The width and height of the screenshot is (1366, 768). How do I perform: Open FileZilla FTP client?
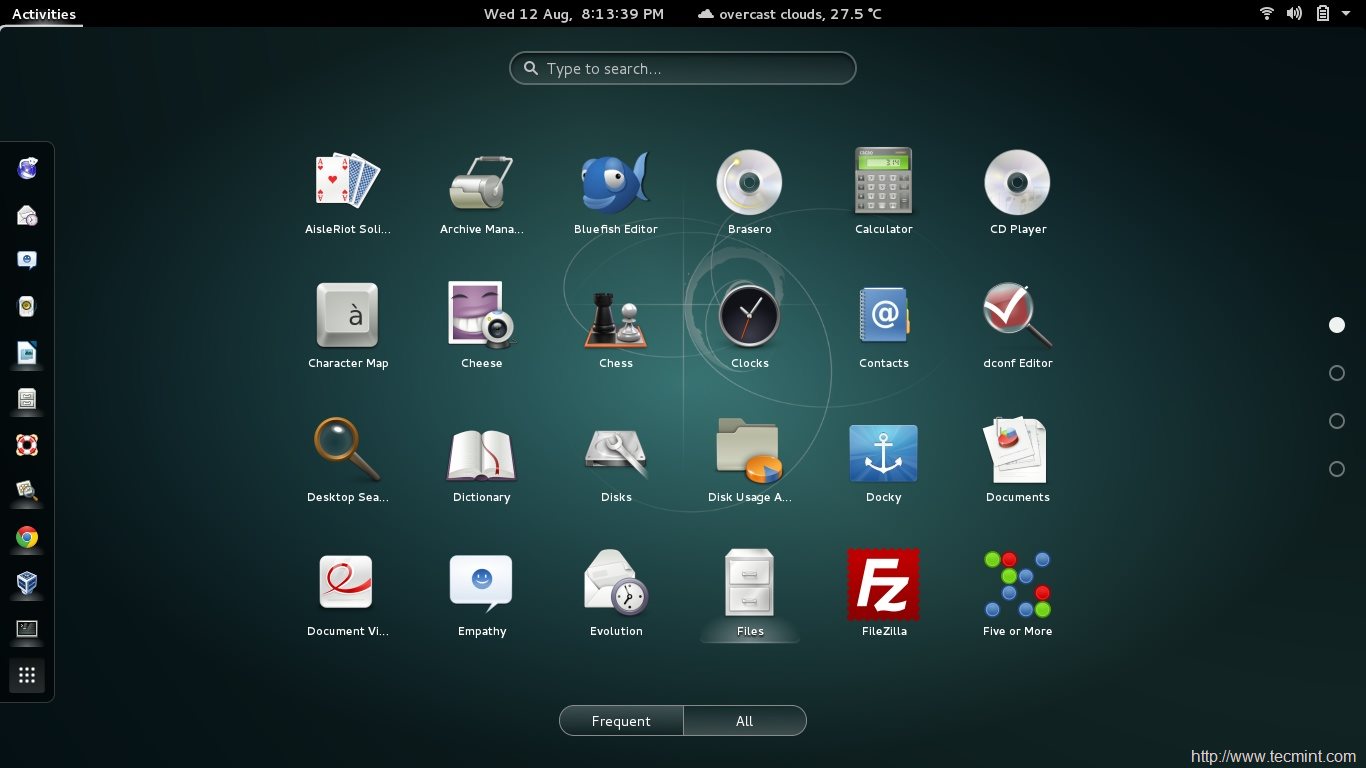(x=883, y=583)
